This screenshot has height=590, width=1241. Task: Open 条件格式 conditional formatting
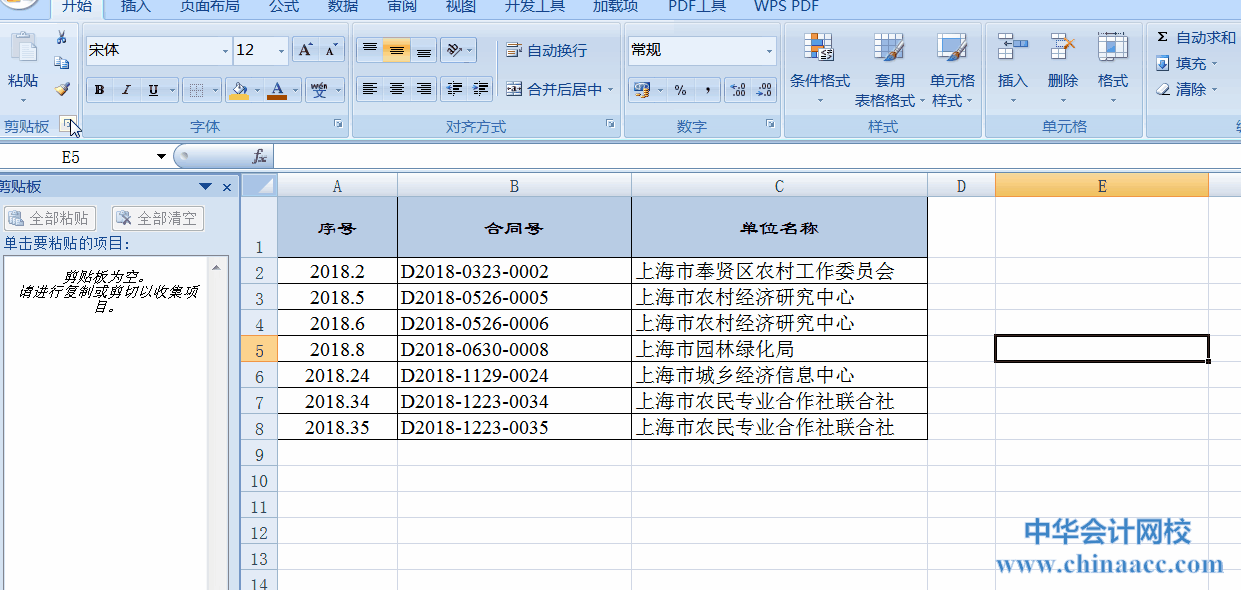(819, 68)
